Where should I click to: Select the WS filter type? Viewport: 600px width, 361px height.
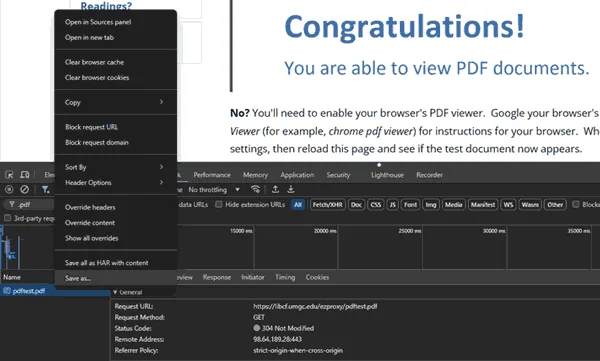click(508, 205)
